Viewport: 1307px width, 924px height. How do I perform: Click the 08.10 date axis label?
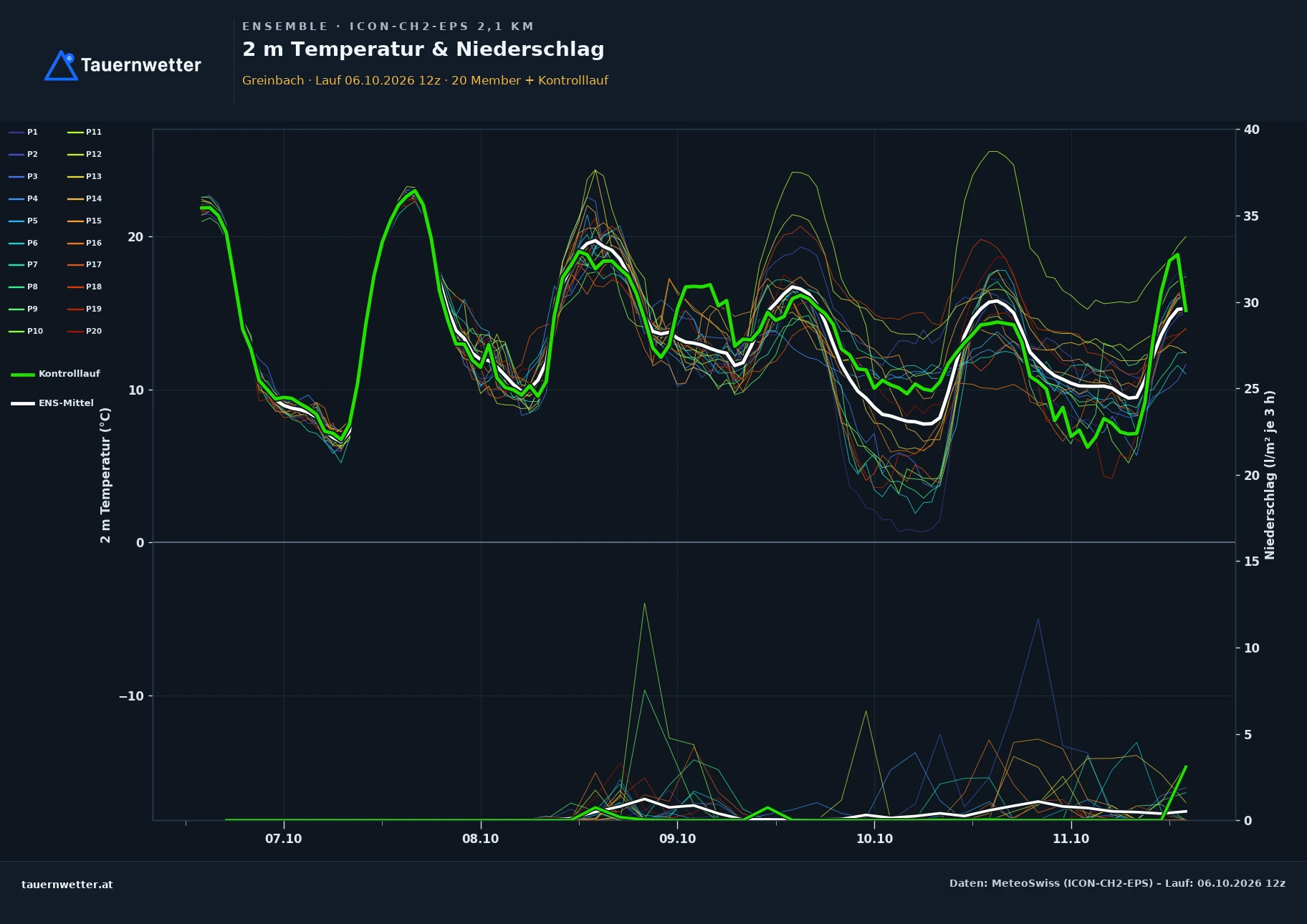point(480,839)
